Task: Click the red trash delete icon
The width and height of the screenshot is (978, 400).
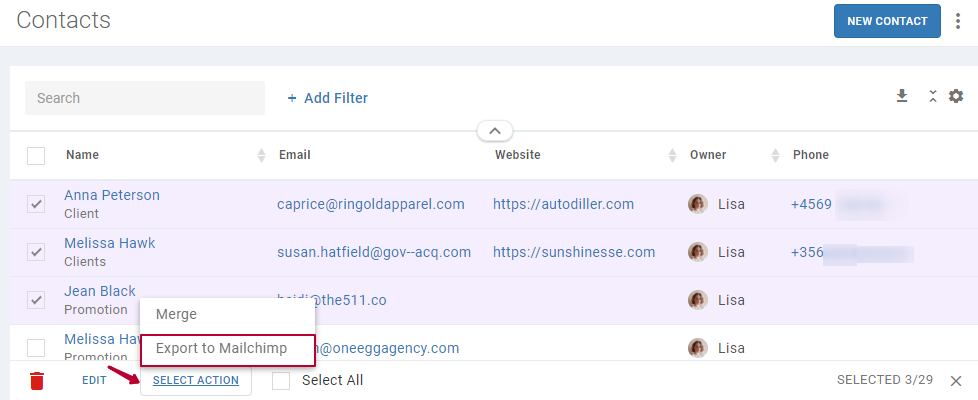Action: (x=37, y=380)
